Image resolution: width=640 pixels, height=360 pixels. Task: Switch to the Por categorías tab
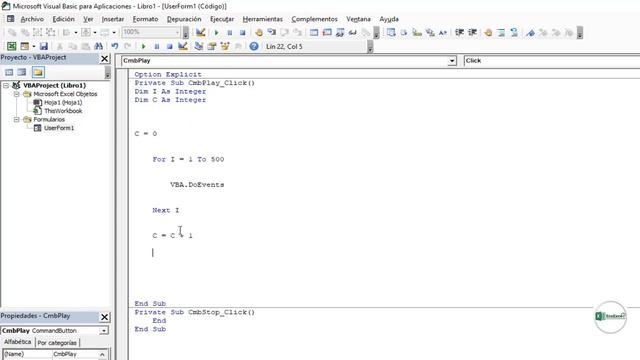[57, 343]
